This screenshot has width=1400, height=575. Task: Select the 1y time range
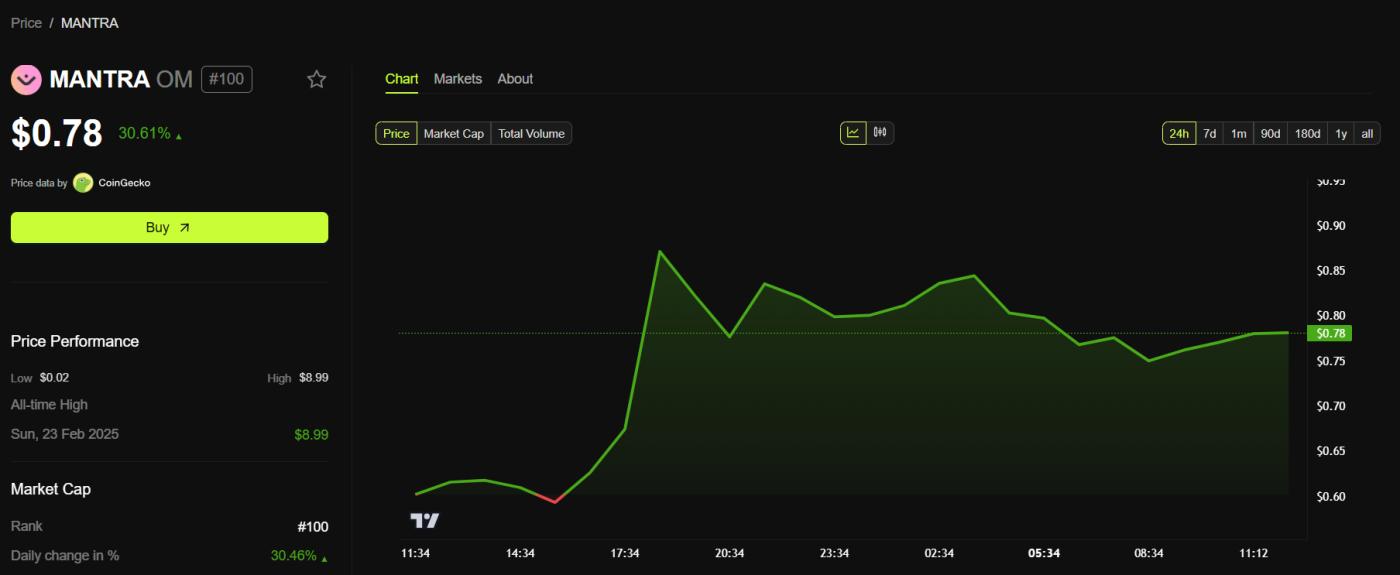(x=1341, y=134)
